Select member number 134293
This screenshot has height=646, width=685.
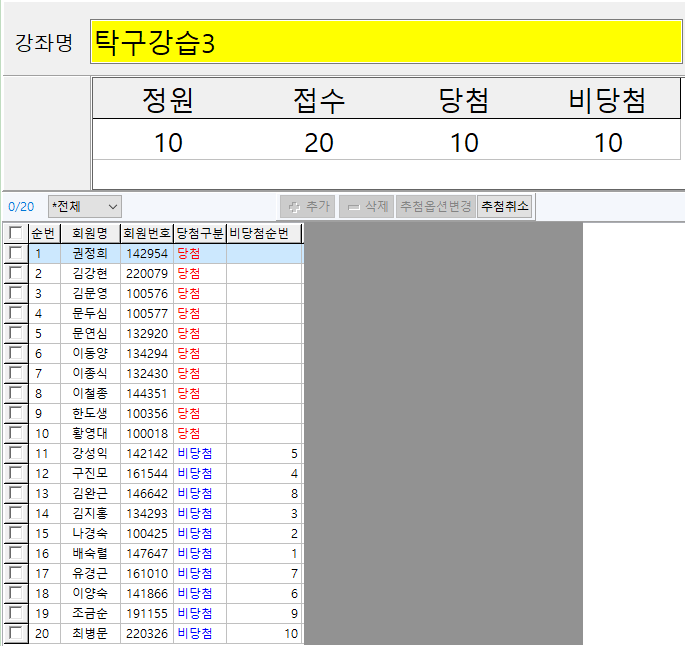[x=147, y=514]
